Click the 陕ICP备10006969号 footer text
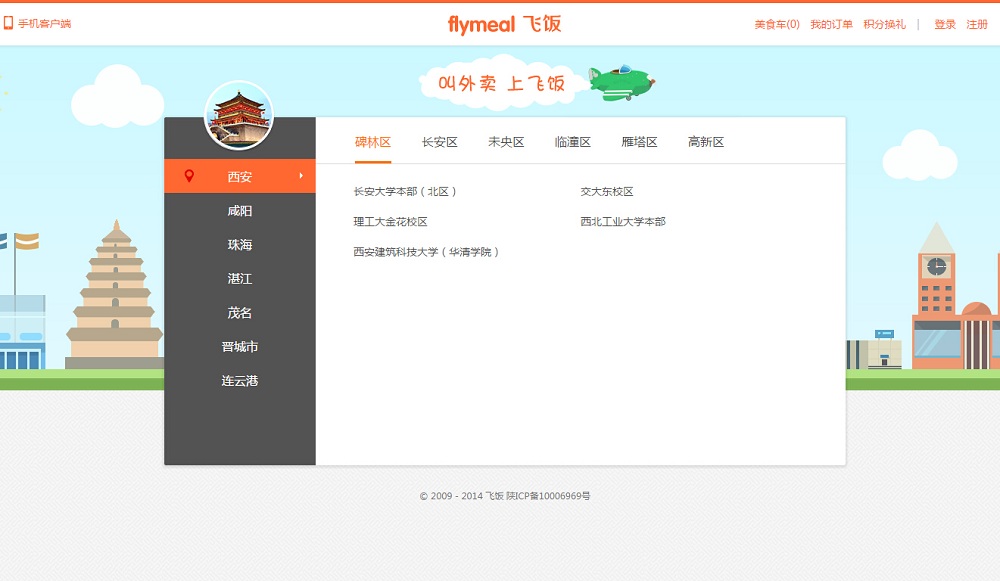 pos(548,496)
